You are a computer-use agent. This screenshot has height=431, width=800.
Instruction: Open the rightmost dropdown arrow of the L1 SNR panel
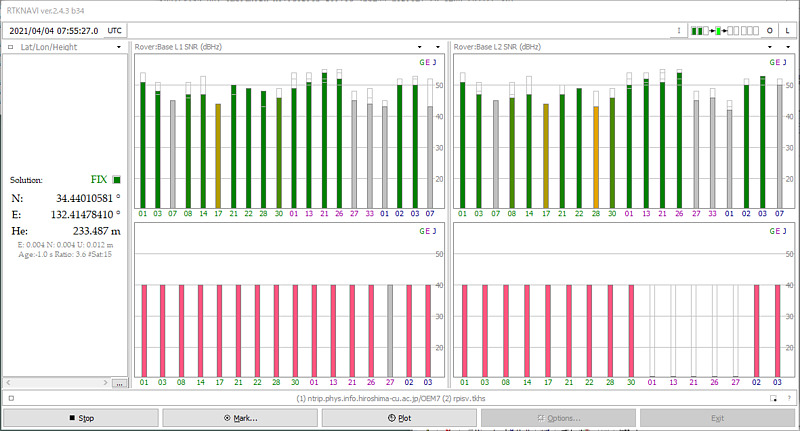coord(437,47)
